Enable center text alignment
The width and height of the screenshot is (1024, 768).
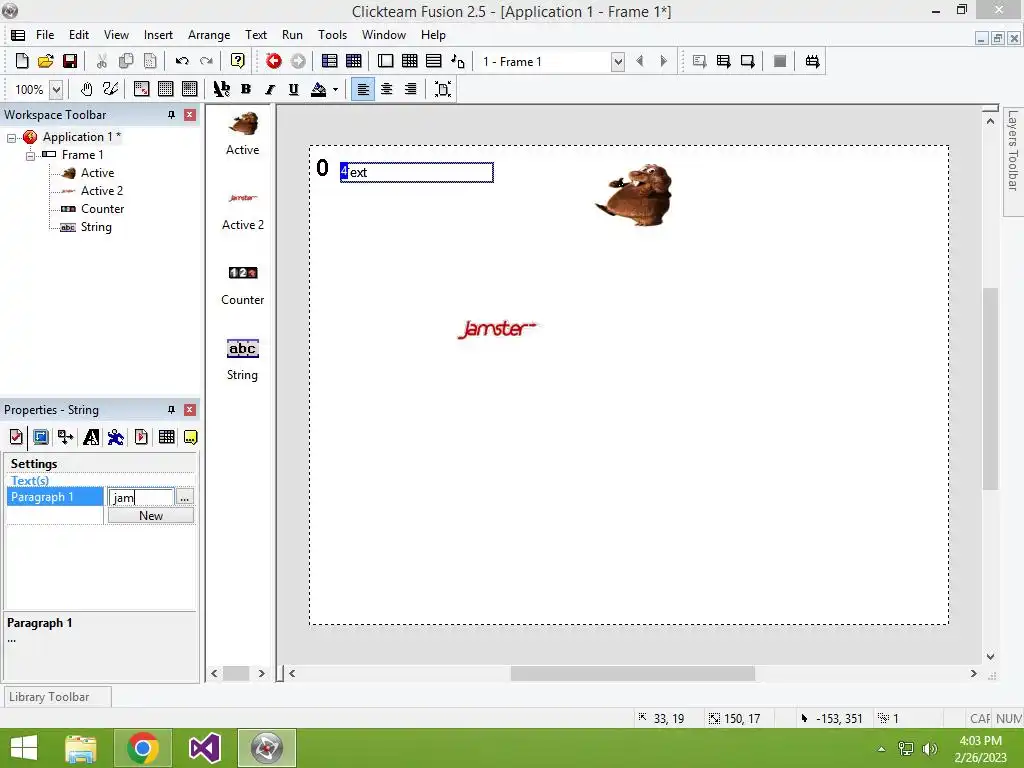tap(387, 89)
